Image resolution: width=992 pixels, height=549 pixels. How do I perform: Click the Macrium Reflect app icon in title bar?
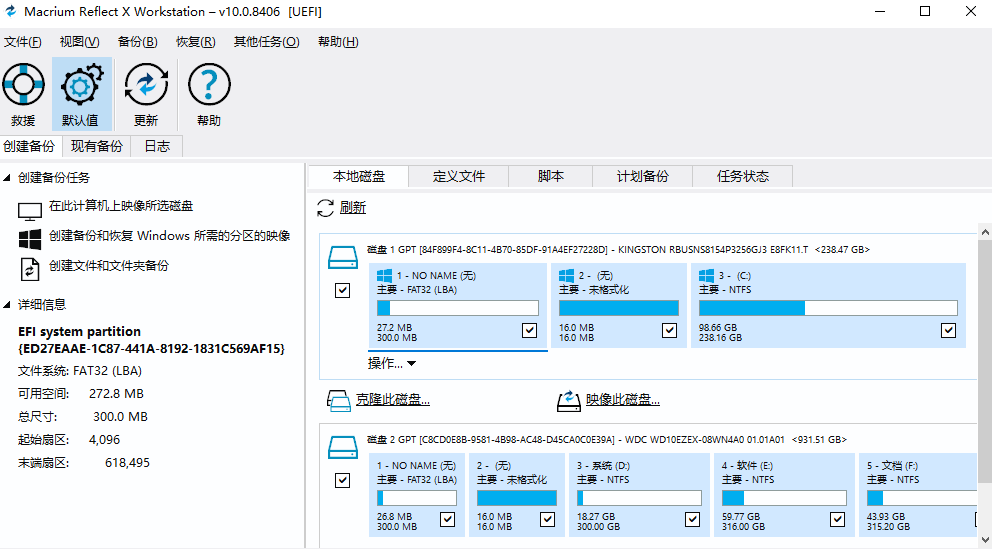pyautogui.click(x=10, y=11)
